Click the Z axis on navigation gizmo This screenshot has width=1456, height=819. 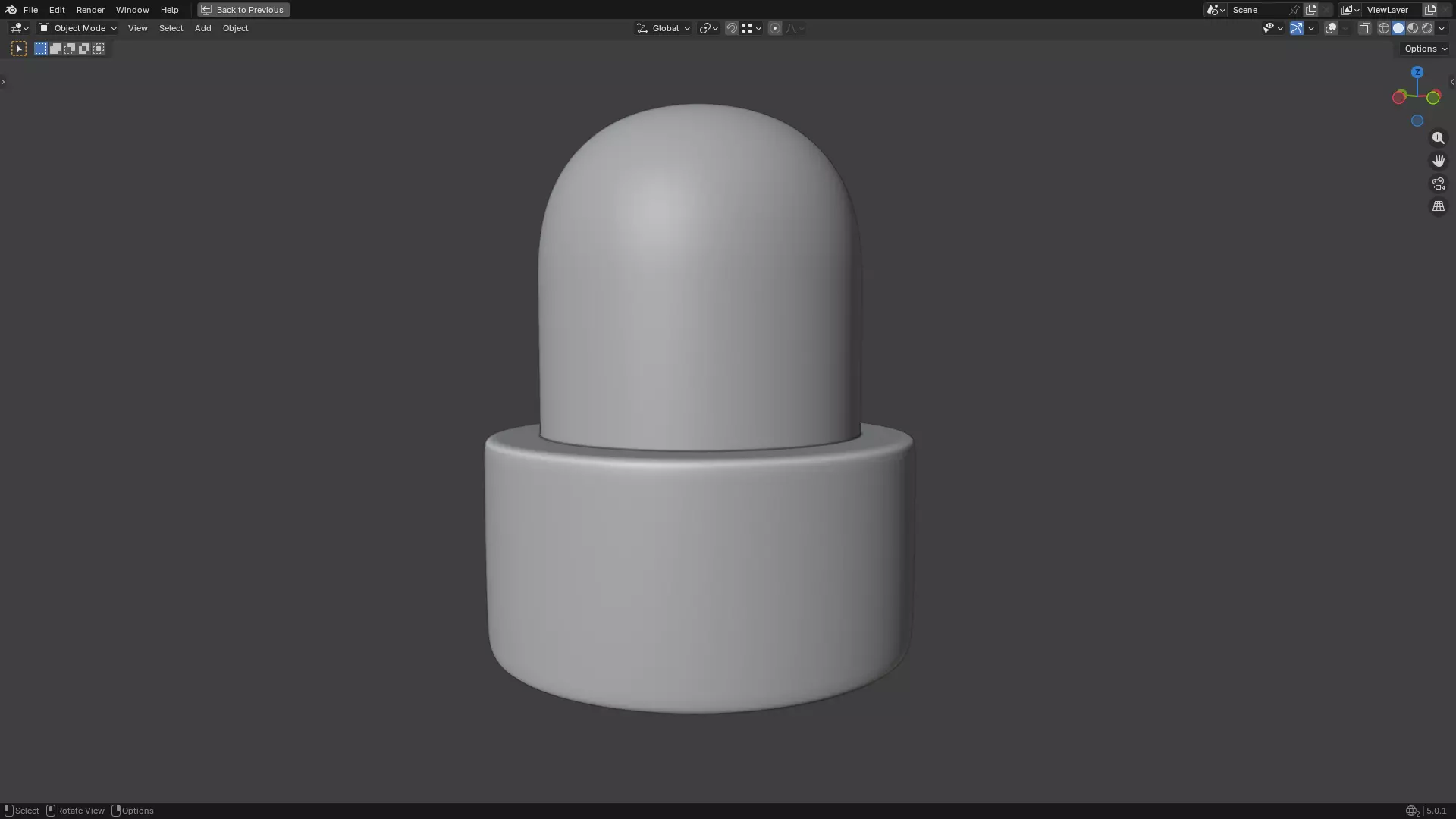point(1417,72)
